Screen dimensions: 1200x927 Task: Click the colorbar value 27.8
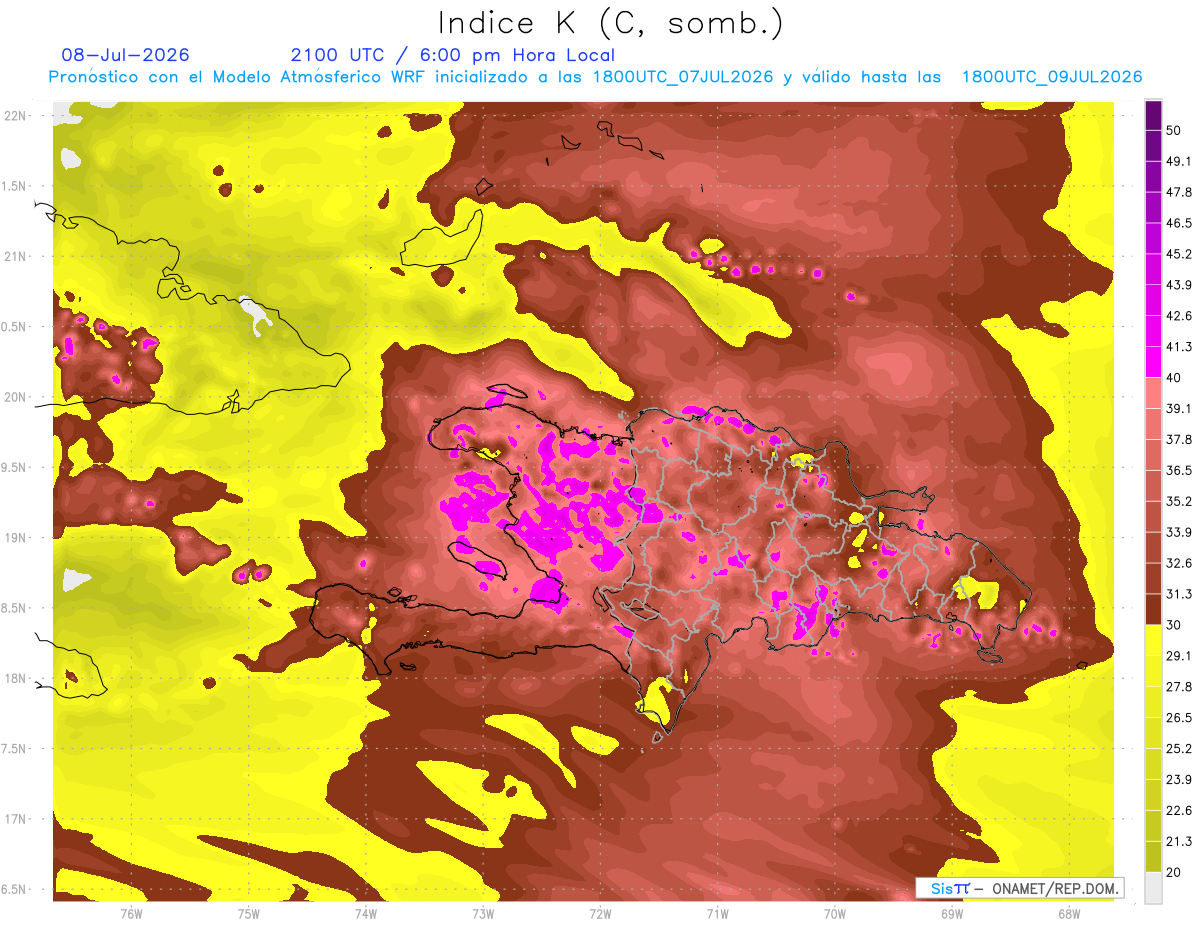pos(1179,686)
